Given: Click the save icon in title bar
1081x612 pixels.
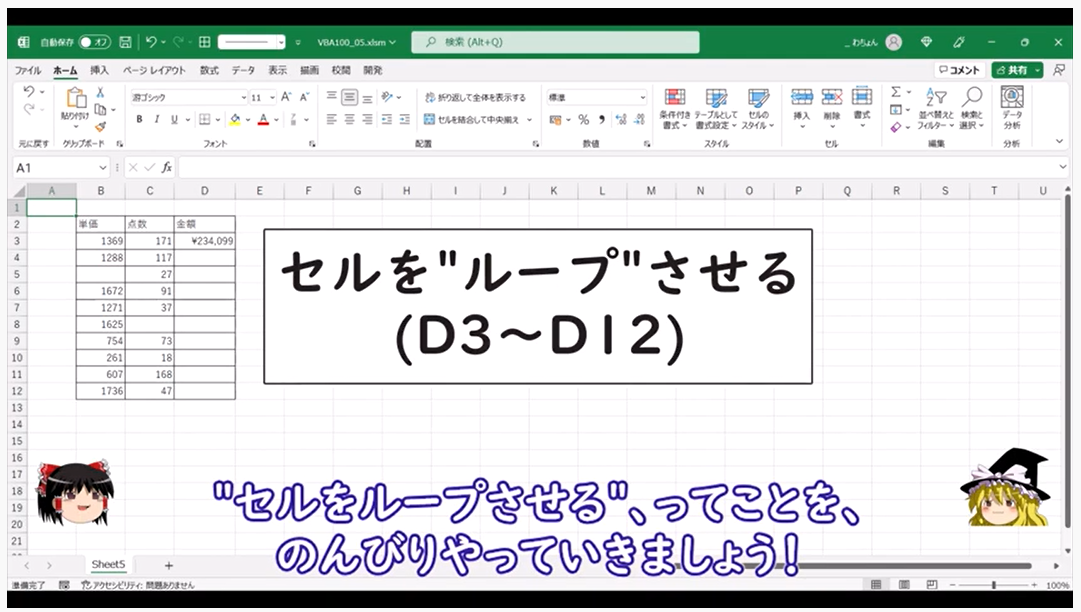Looking at the screenshot, I should point(125,42).
